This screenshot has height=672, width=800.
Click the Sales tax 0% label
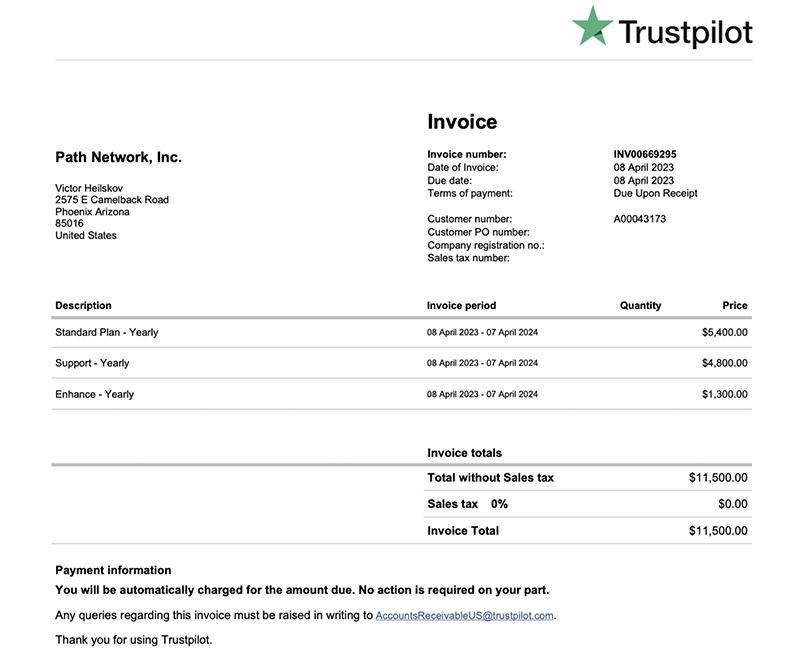467,504
